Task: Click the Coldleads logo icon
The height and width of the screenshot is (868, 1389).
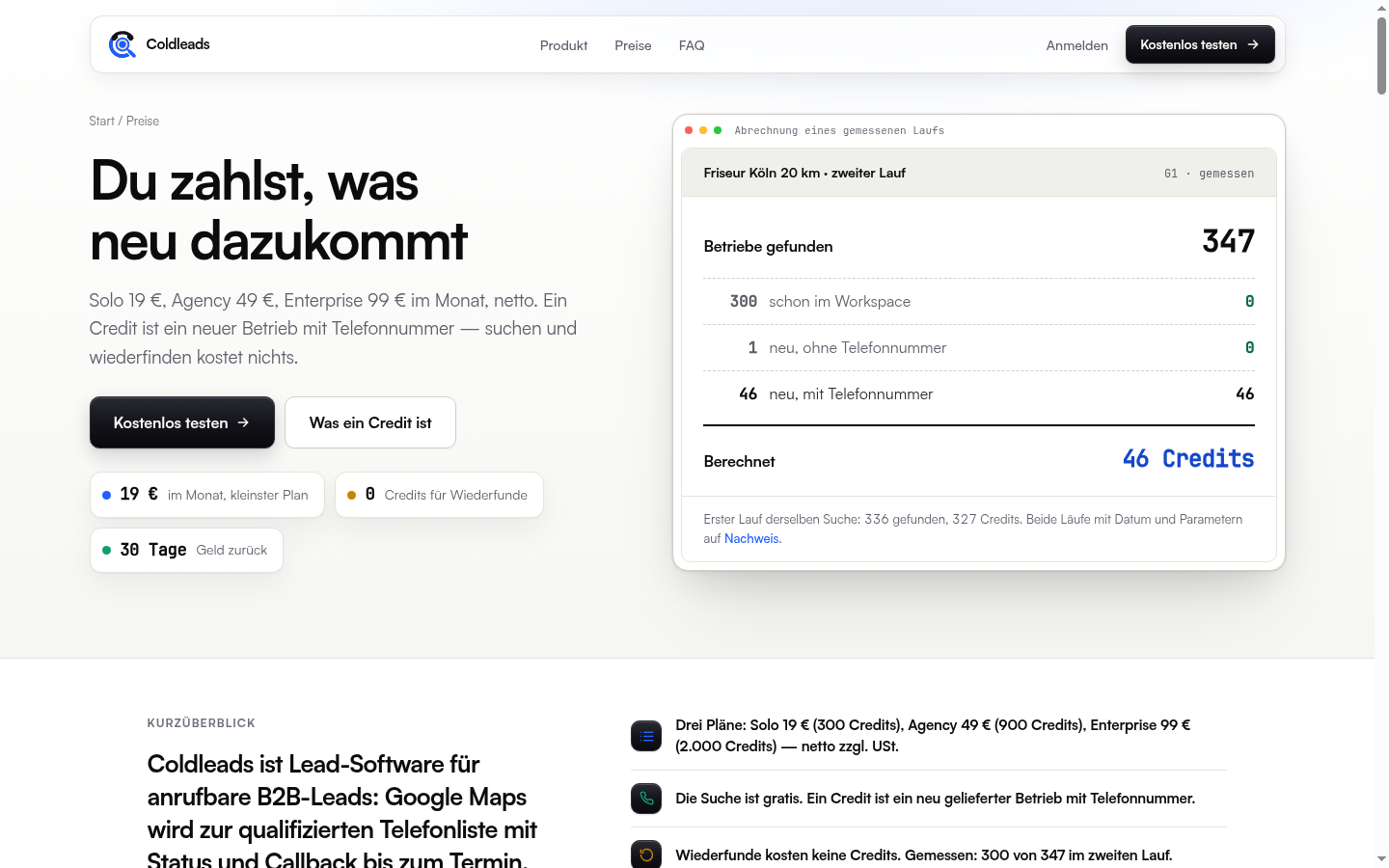Action: pos(123,44)
